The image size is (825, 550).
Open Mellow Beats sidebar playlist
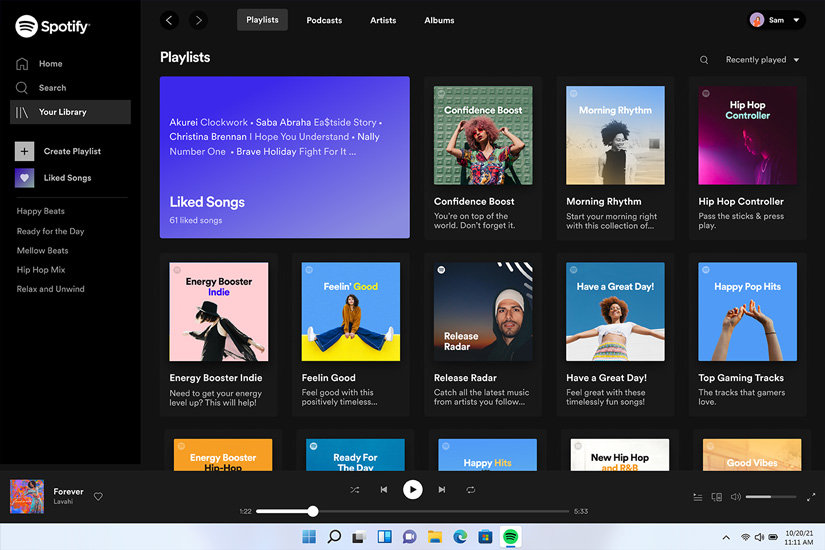[x=43, y=251]
